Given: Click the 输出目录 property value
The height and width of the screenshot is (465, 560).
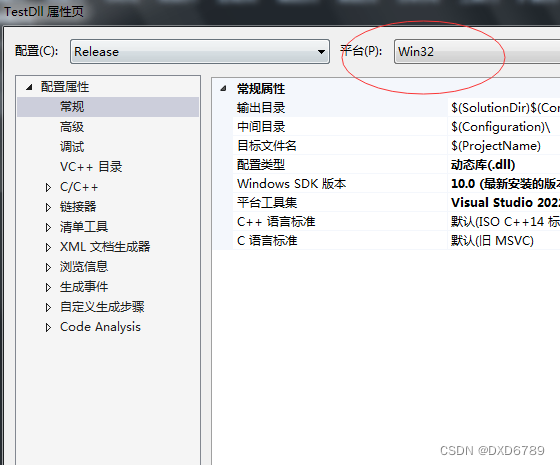Looking at the screenshot, I should (504, 108).
